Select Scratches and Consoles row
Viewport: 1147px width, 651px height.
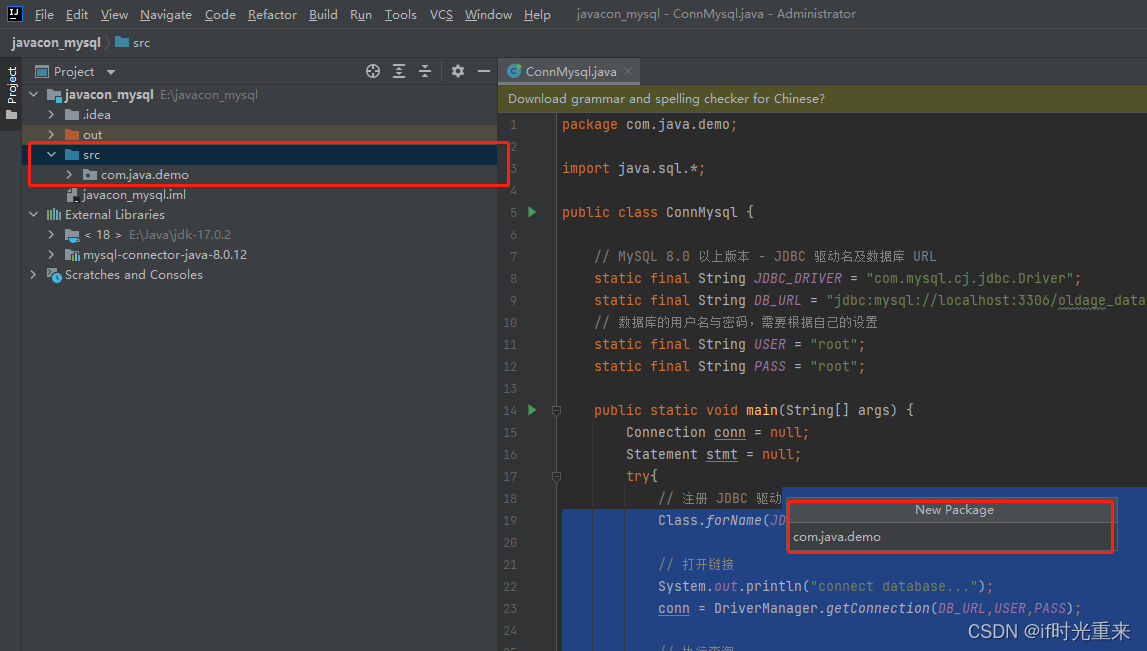click(260, 274)
